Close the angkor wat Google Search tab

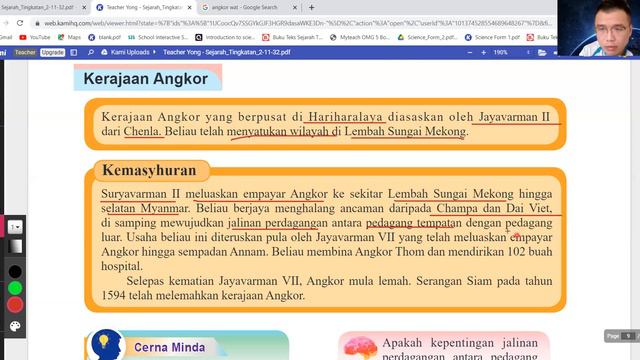[x=295, y=7]
